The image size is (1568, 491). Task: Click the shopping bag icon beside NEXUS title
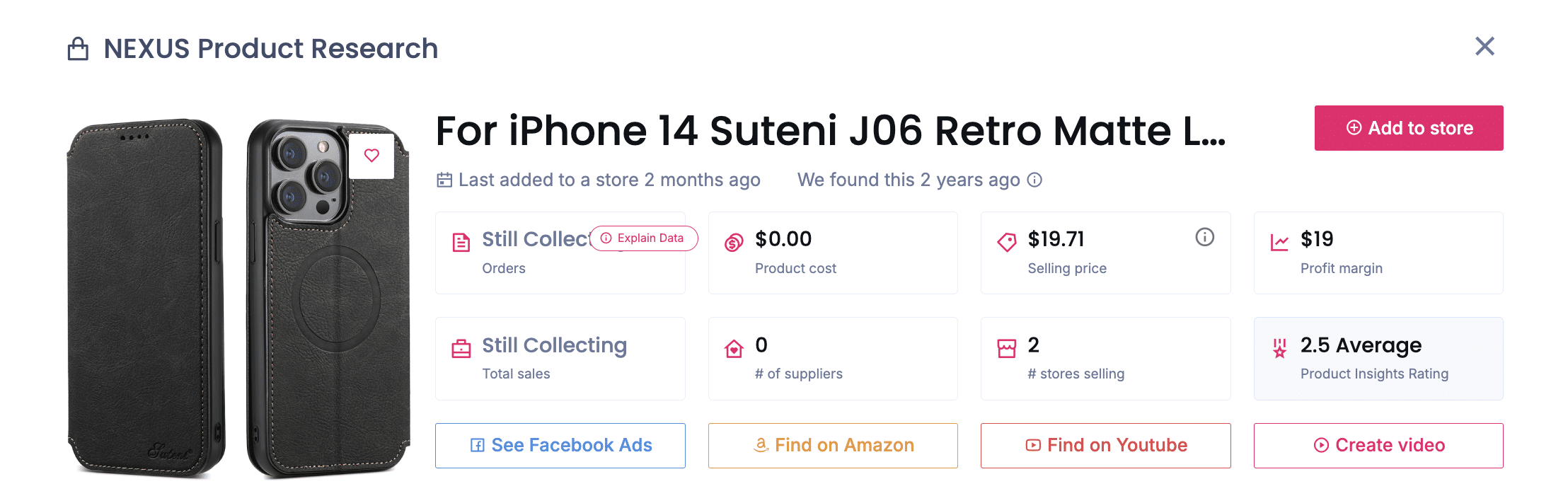click(x=78, y=49)
